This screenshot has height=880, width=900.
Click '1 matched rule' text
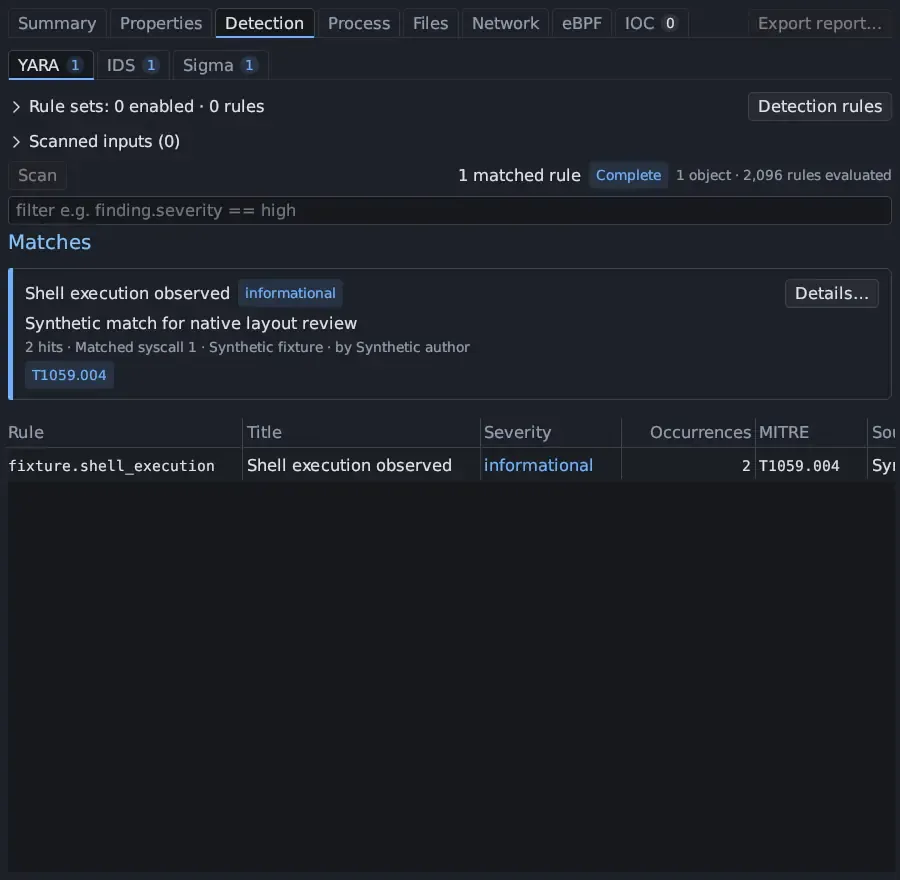[x=519, y=176]
